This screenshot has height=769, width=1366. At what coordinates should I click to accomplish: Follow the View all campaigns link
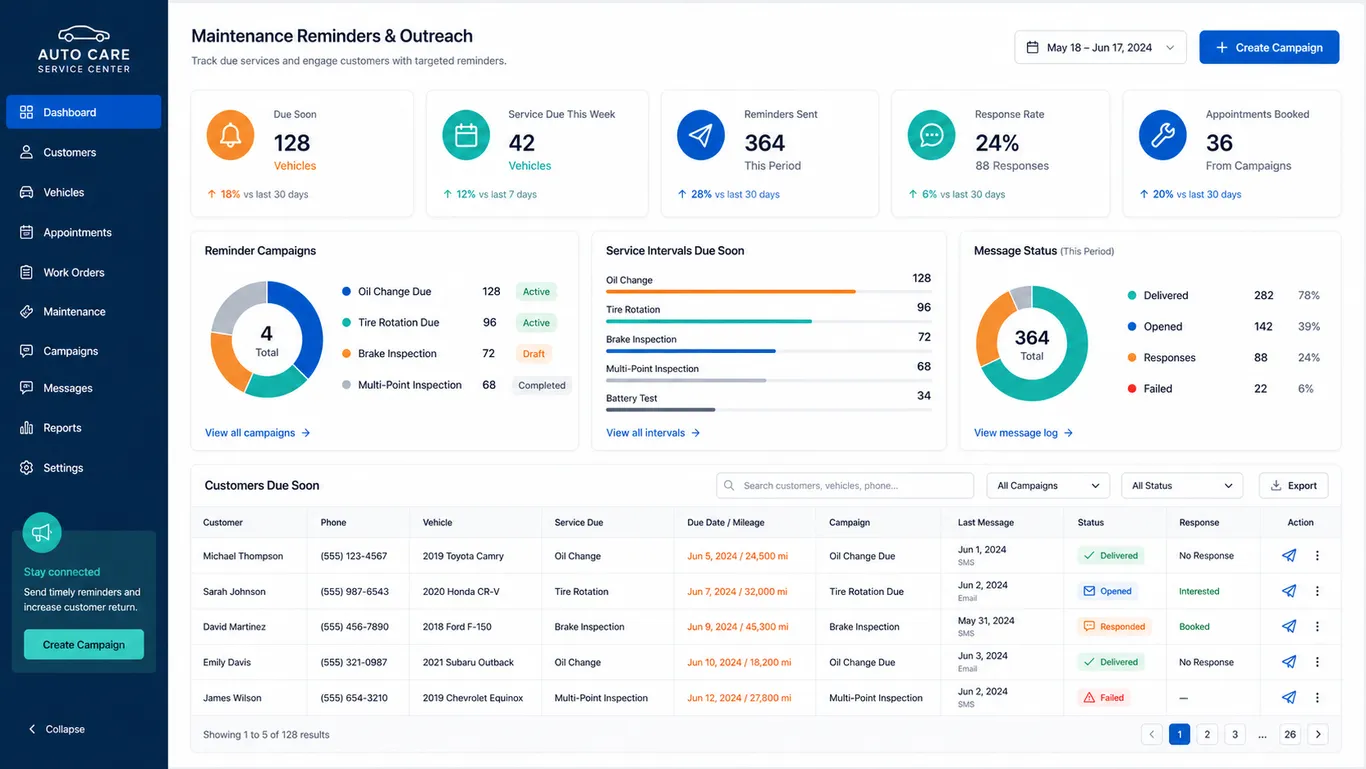[258, 433]
